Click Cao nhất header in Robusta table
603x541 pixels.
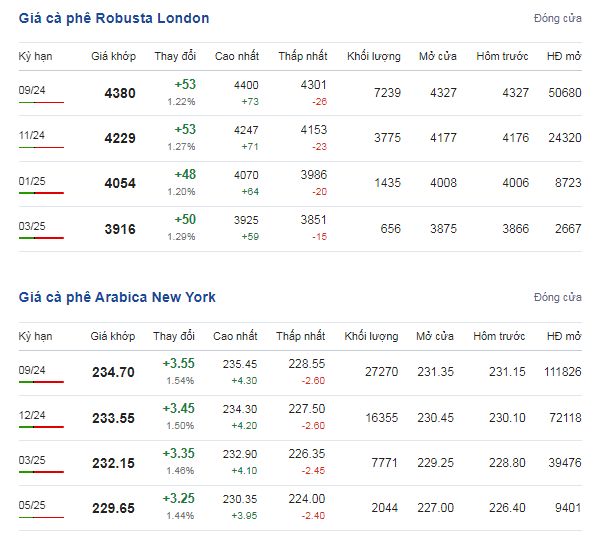[237, 56]
